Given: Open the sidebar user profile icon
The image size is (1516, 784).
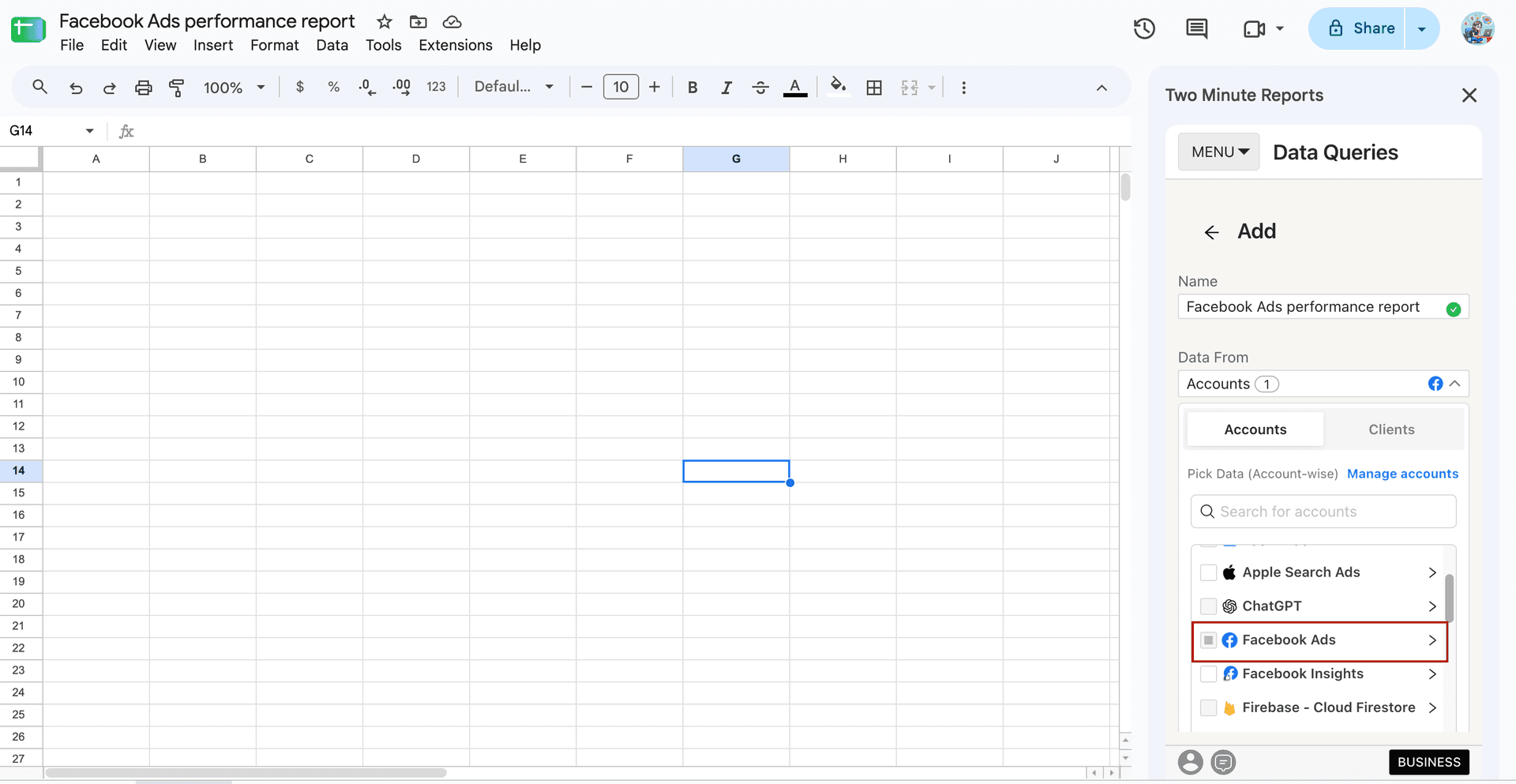Looking at the screenshot, I should click(1190, 762).
